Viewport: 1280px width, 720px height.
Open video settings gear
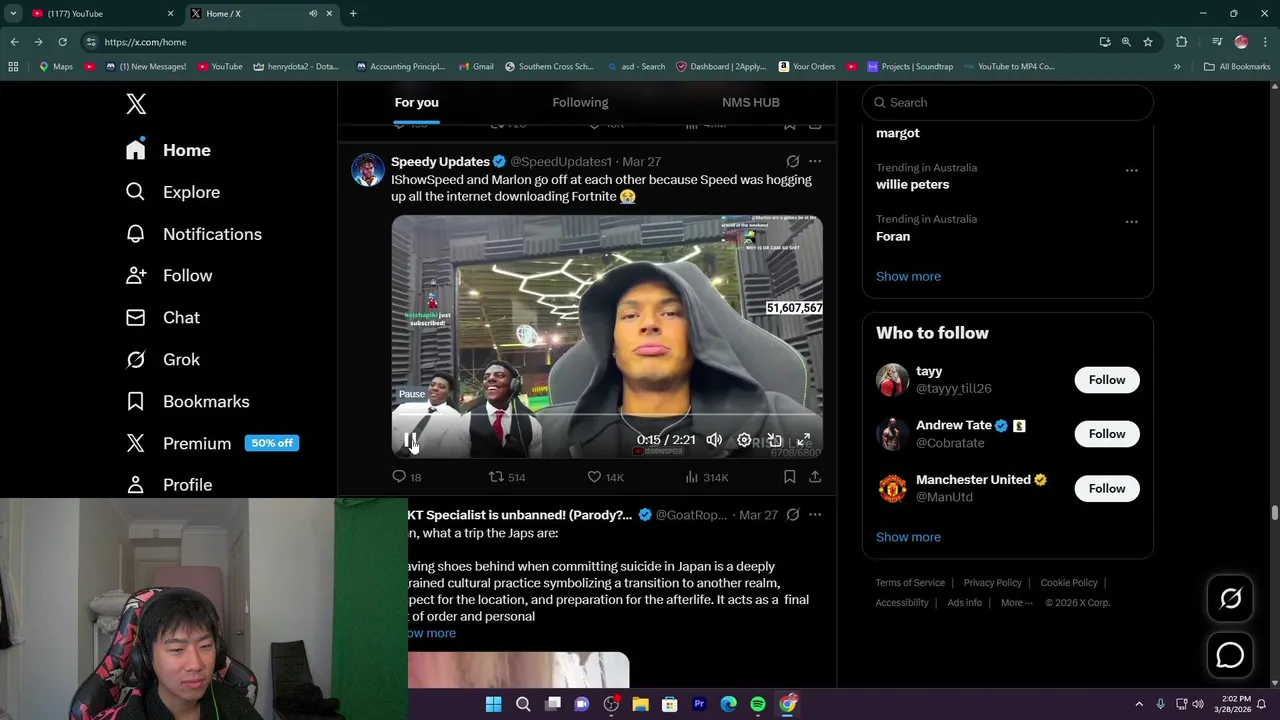(744, 440)
